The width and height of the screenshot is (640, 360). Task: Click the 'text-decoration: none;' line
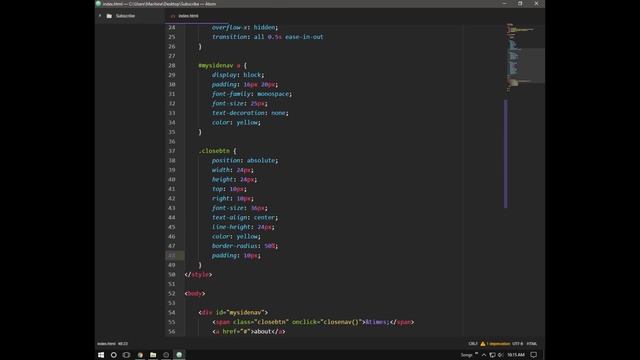click(250, 113)
